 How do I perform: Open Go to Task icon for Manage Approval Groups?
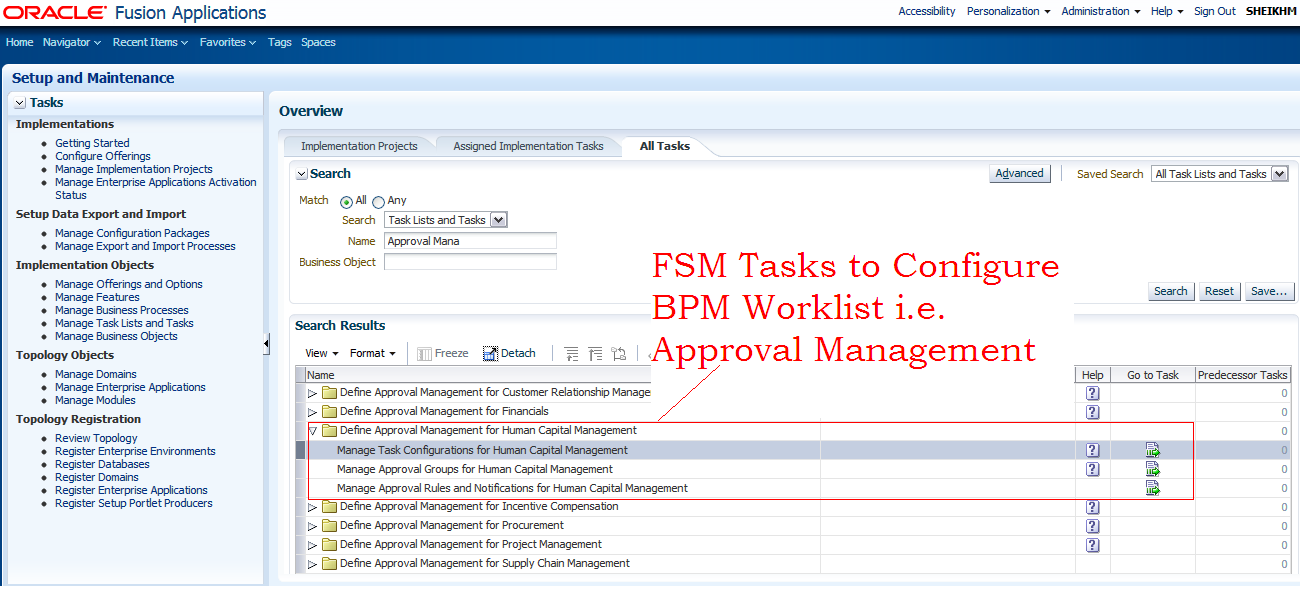click(1153, 469)
